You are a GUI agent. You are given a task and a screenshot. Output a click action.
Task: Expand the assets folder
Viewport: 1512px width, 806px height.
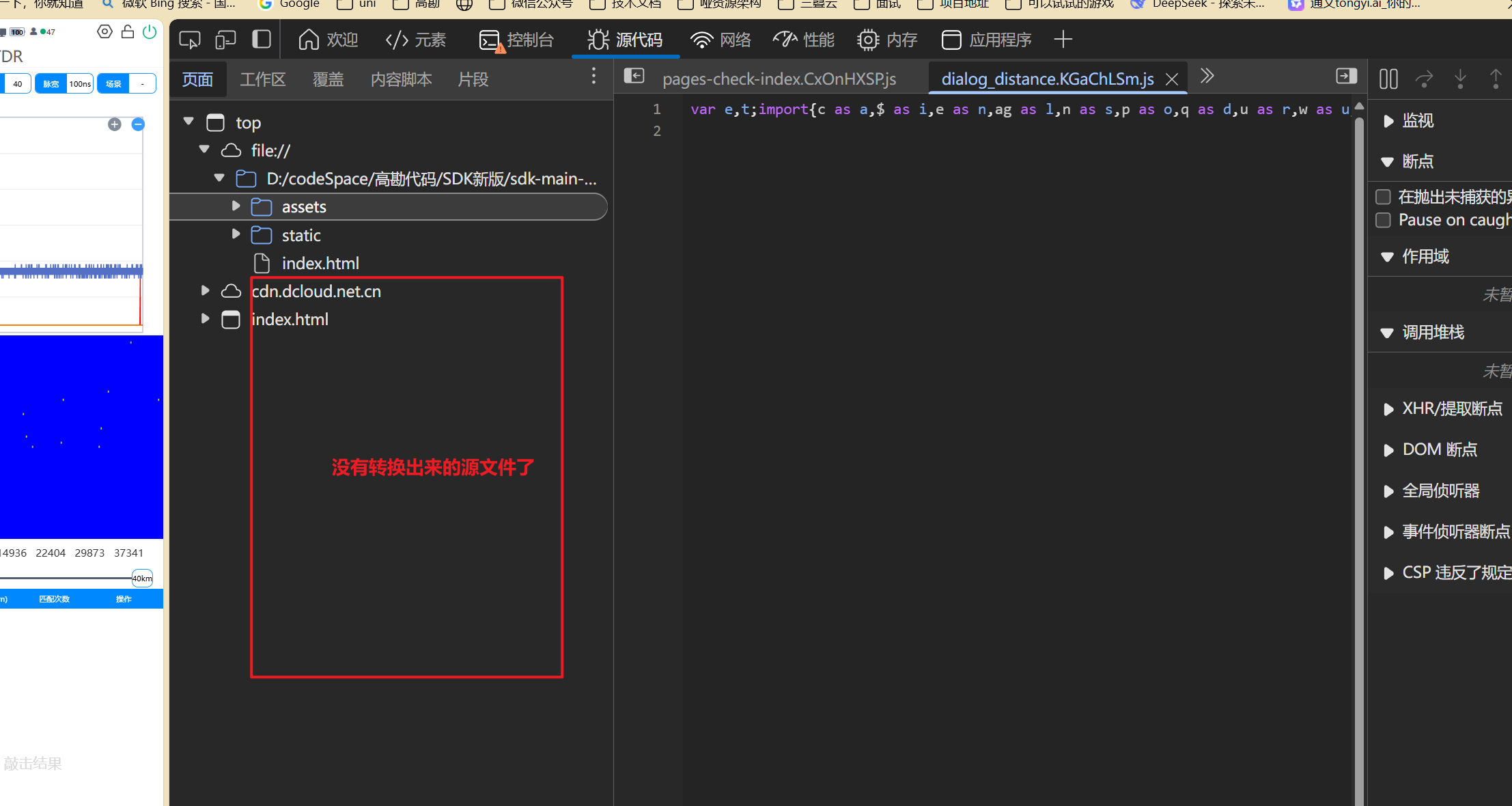coord(236,206)
